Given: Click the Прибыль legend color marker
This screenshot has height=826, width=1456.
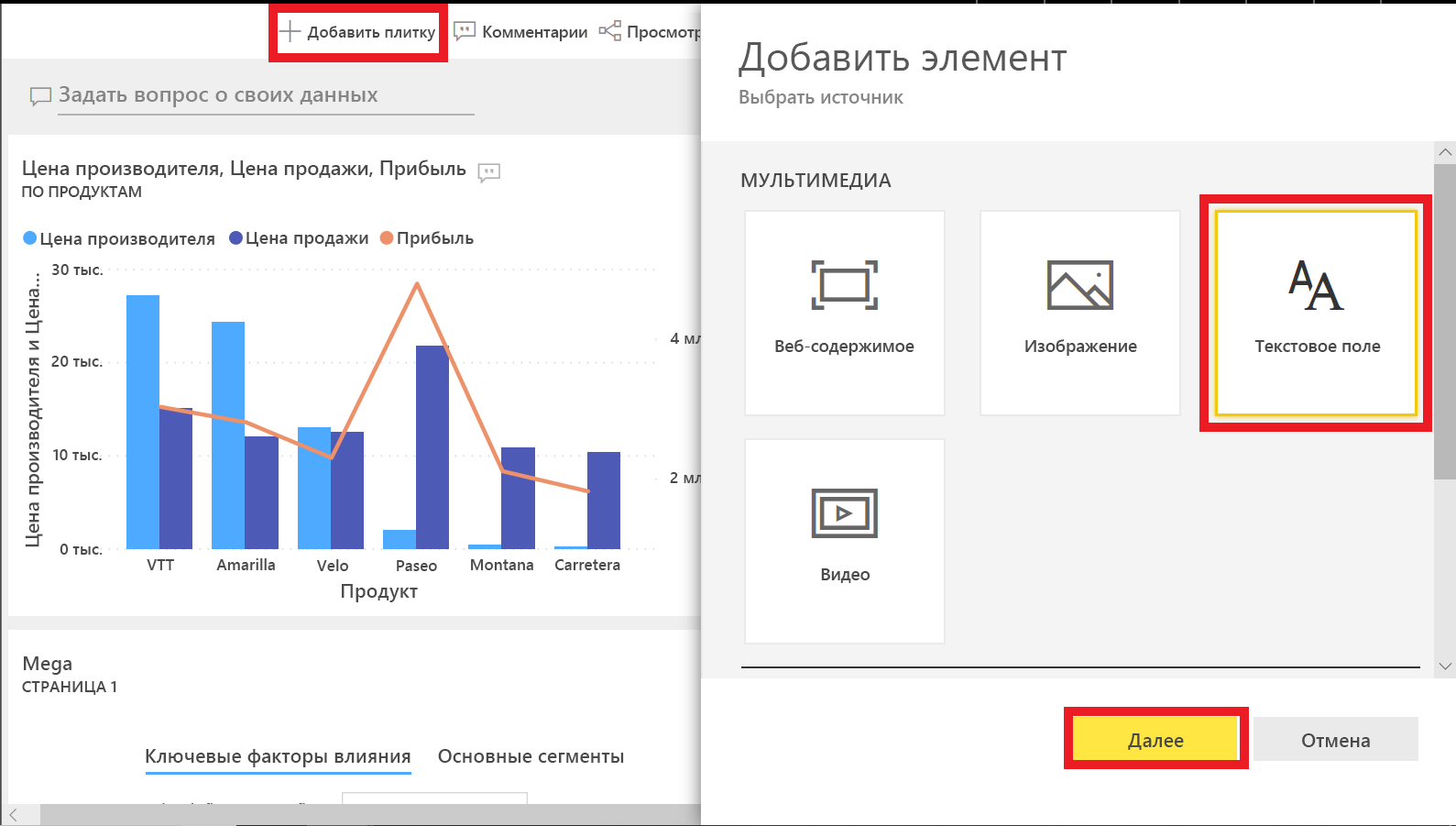Looking at the screenshot, I should pyautogui.click(x=387, y=238).
